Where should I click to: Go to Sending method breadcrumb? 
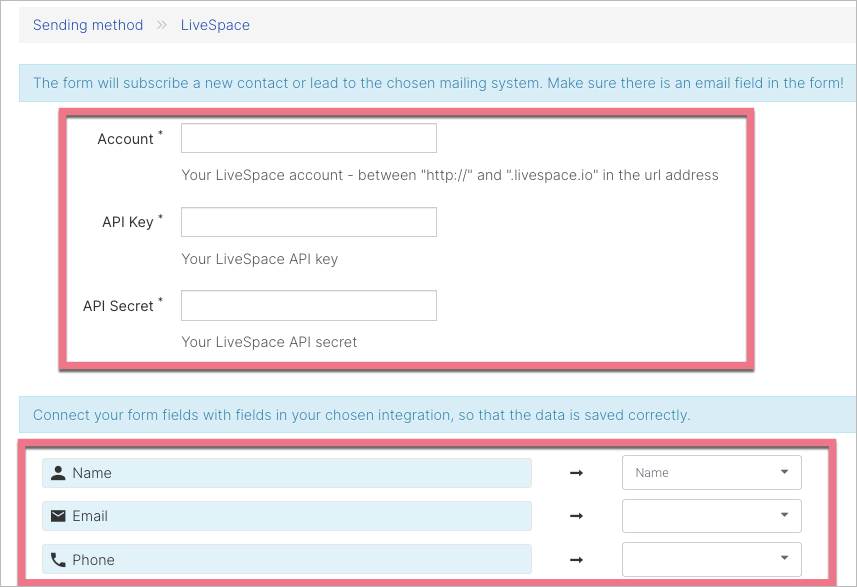click(x=88, y=25)
